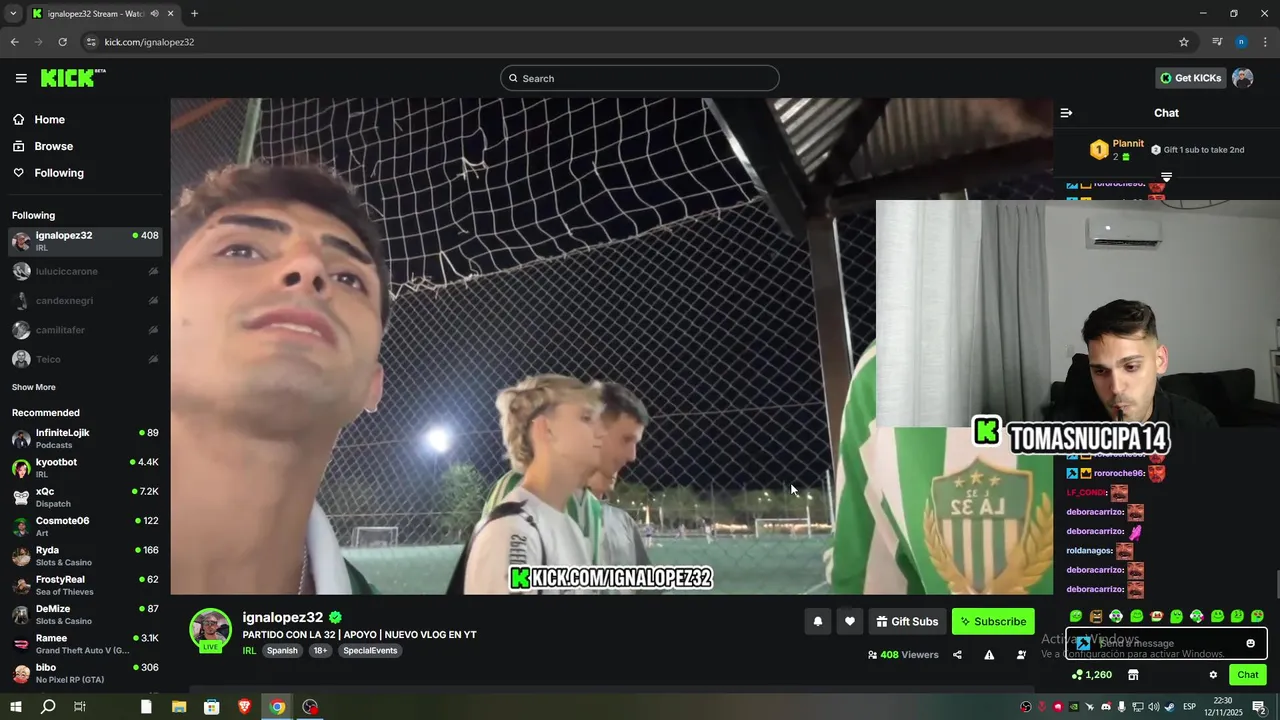This screenshot has height=720, width=1280.
Task: Open Cosmote06 recommended channel
Action: [x=85, y=526]
